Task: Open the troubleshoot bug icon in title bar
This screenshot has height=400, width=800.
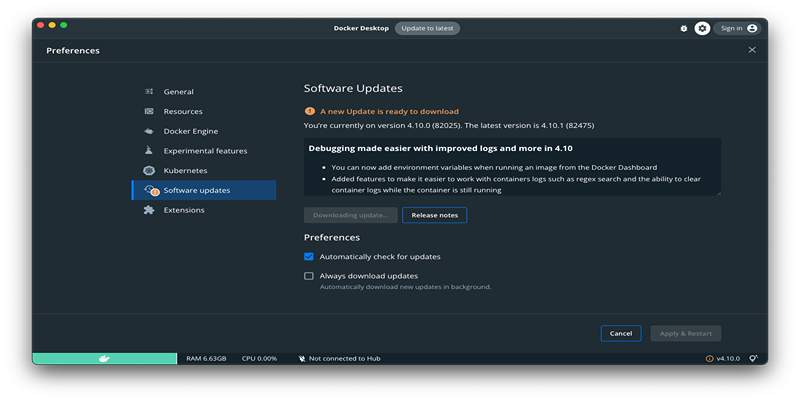Action: pos(684,28)
